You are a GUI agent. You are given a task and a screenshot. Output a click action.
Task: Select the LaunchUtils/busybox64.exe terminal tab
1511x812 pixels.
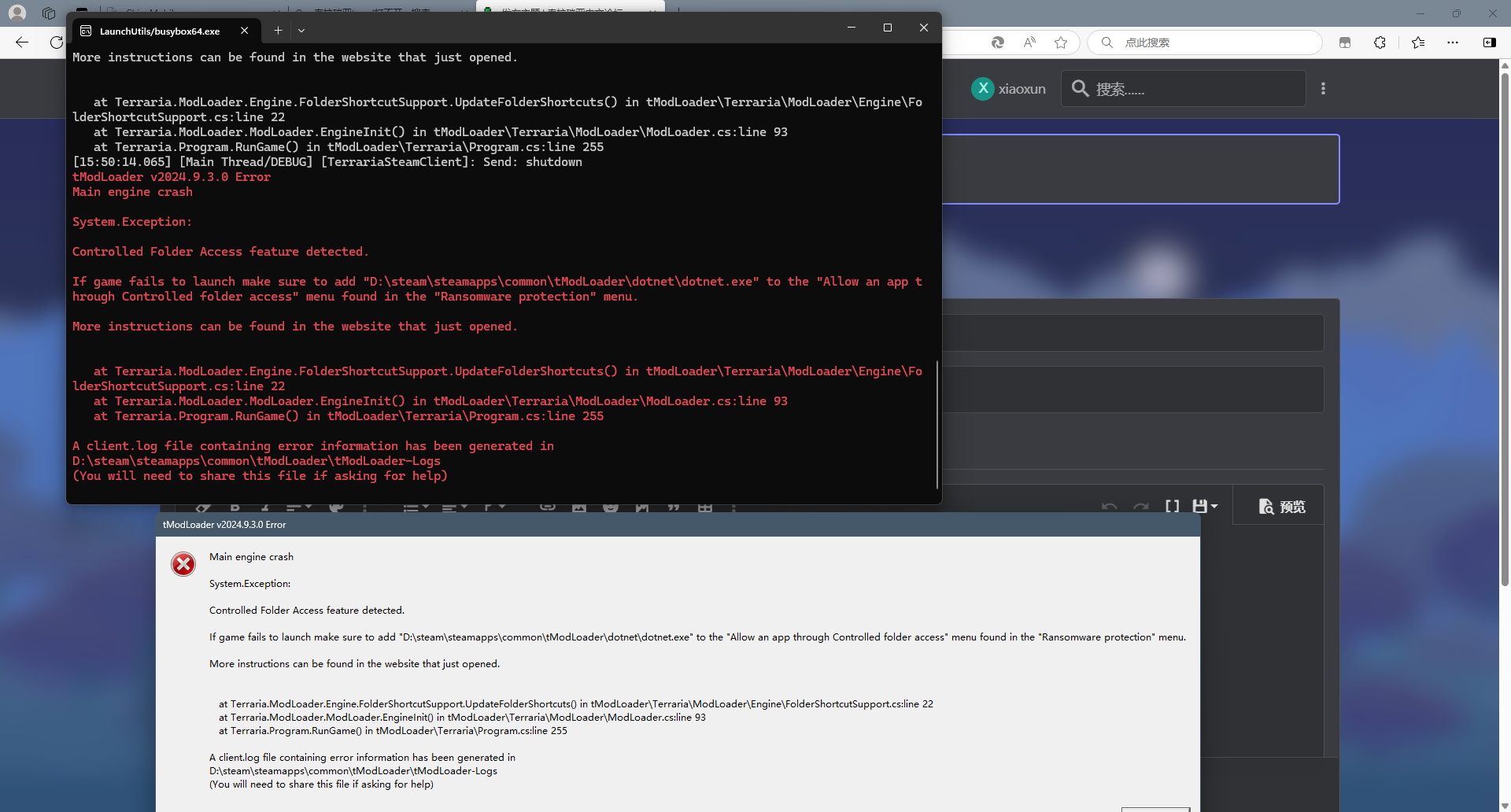159,31
